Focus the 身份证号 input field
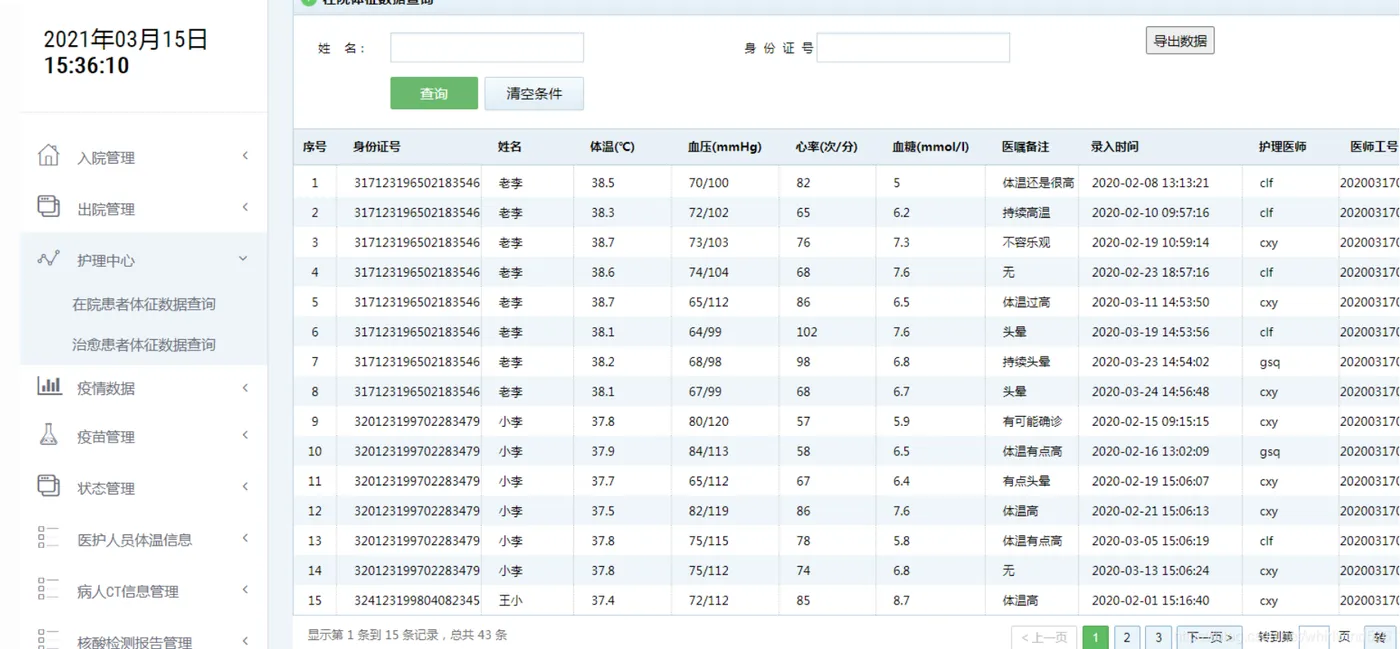 coord(913,47)
